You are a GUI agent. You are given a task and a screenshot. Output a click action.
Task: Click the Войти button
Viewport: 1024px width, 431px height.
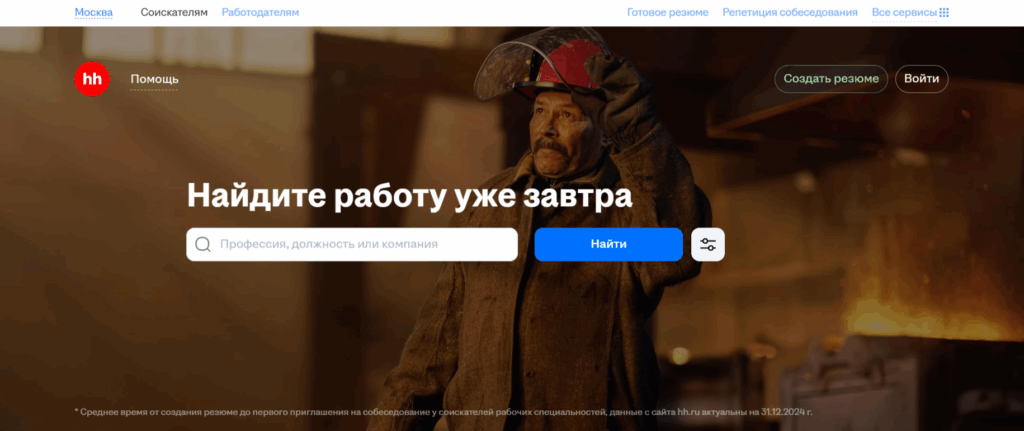click(x=921, y=79)
